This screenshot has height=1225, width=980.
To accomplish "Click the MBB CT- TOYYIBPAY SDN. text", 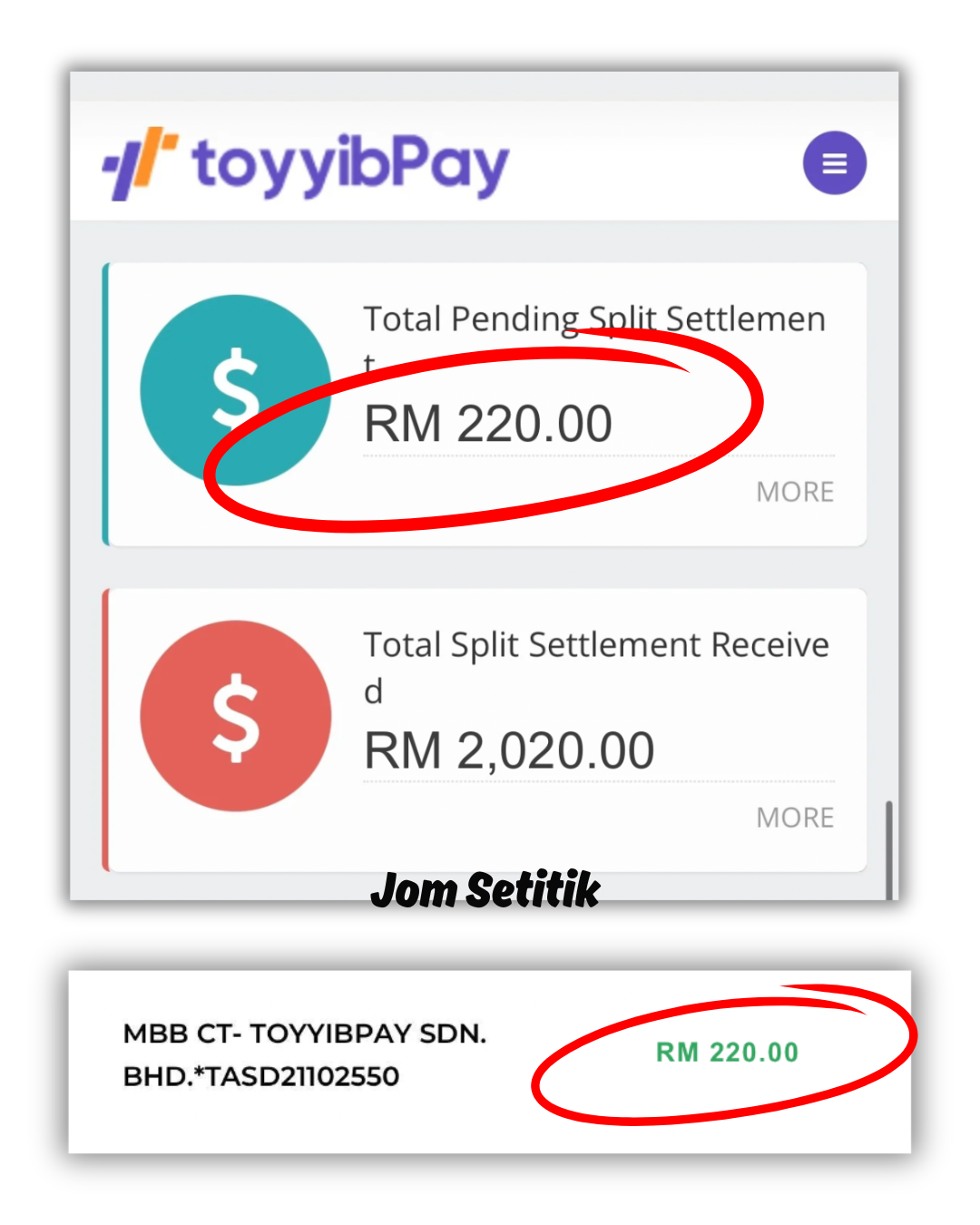I will (x=305, y=1034).
